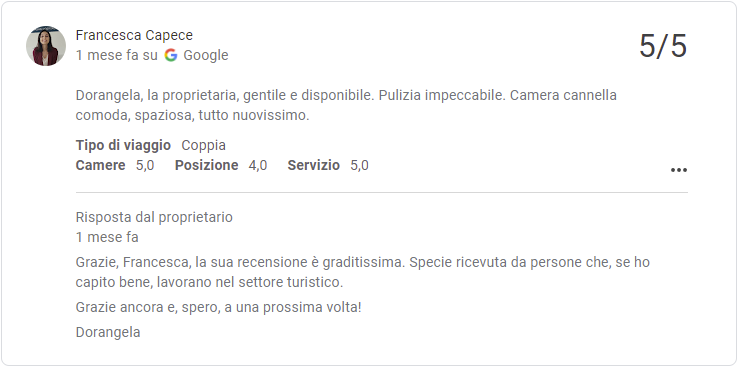
Task: Select the Posizione rating label
Action: tap(207, 166)
